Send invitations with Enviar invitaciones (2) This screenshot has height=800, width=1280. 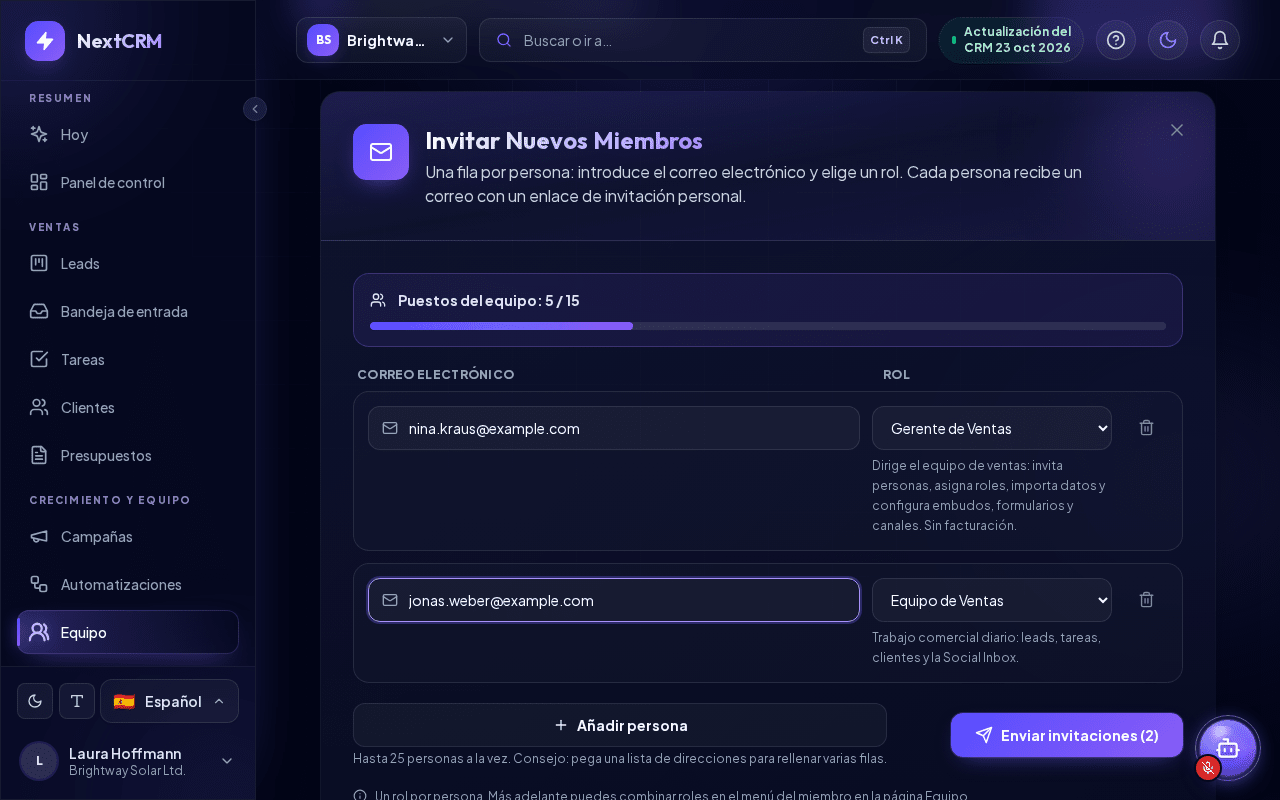pyautogui.click(x=1067, y=735)
